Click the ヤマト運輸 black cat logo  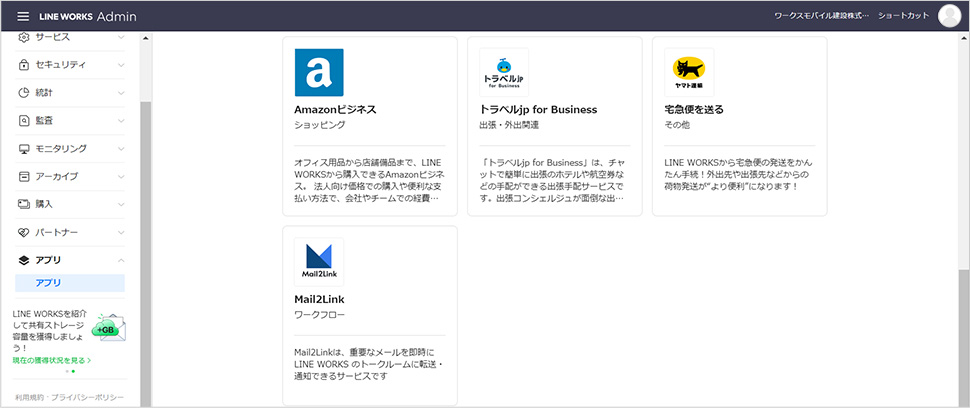tap(689, 72)
